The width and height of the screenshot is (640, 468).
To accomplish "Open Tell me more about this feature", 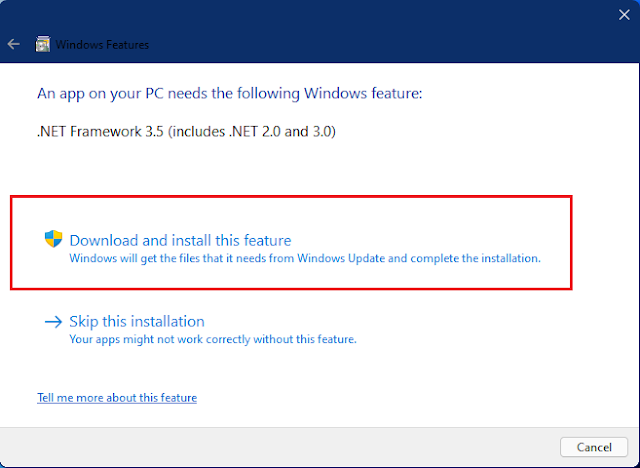I will [117, 398].
